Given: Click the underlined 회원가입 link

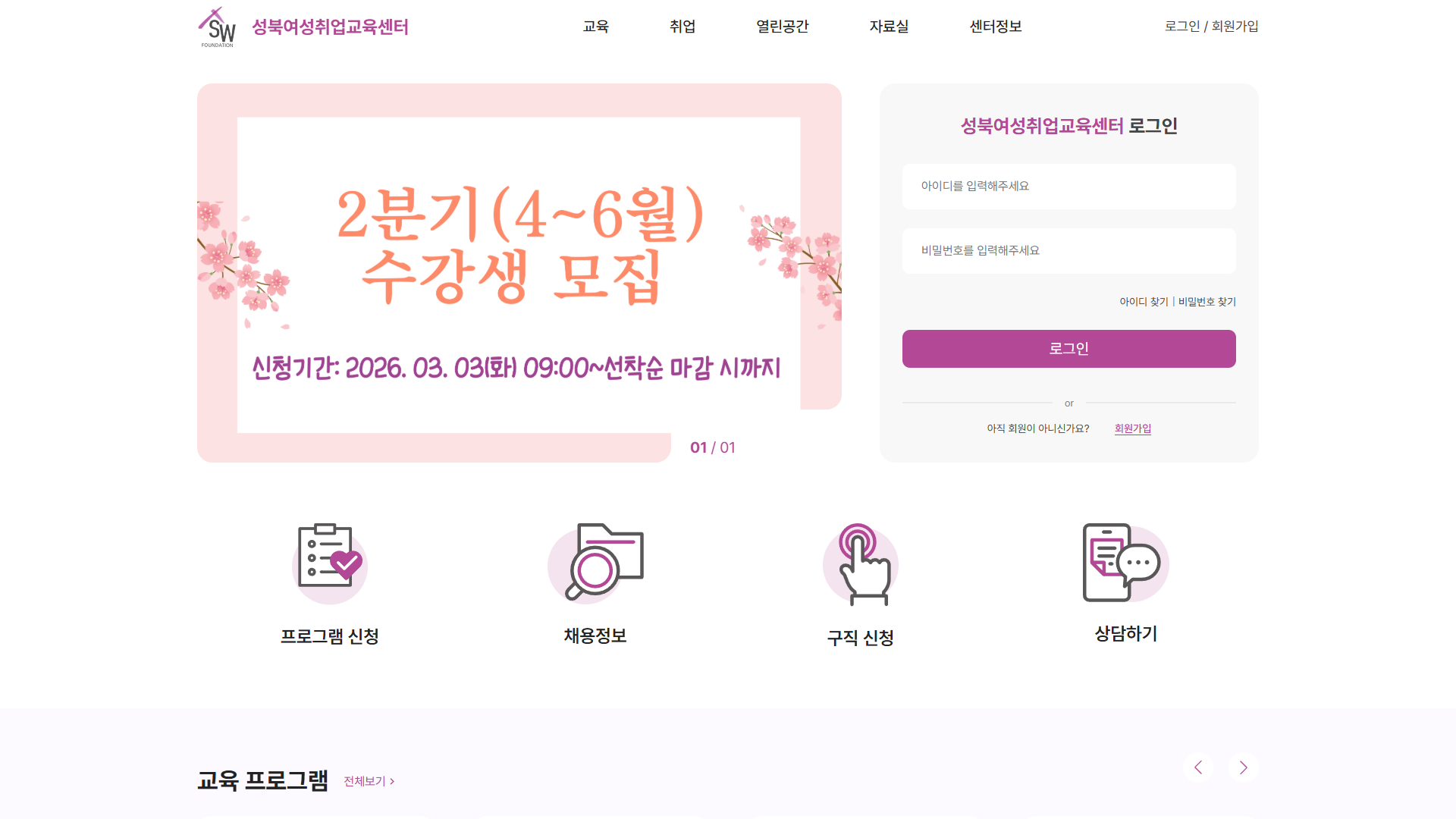Looking at the screenshot, I should [x=1133, y=428].
